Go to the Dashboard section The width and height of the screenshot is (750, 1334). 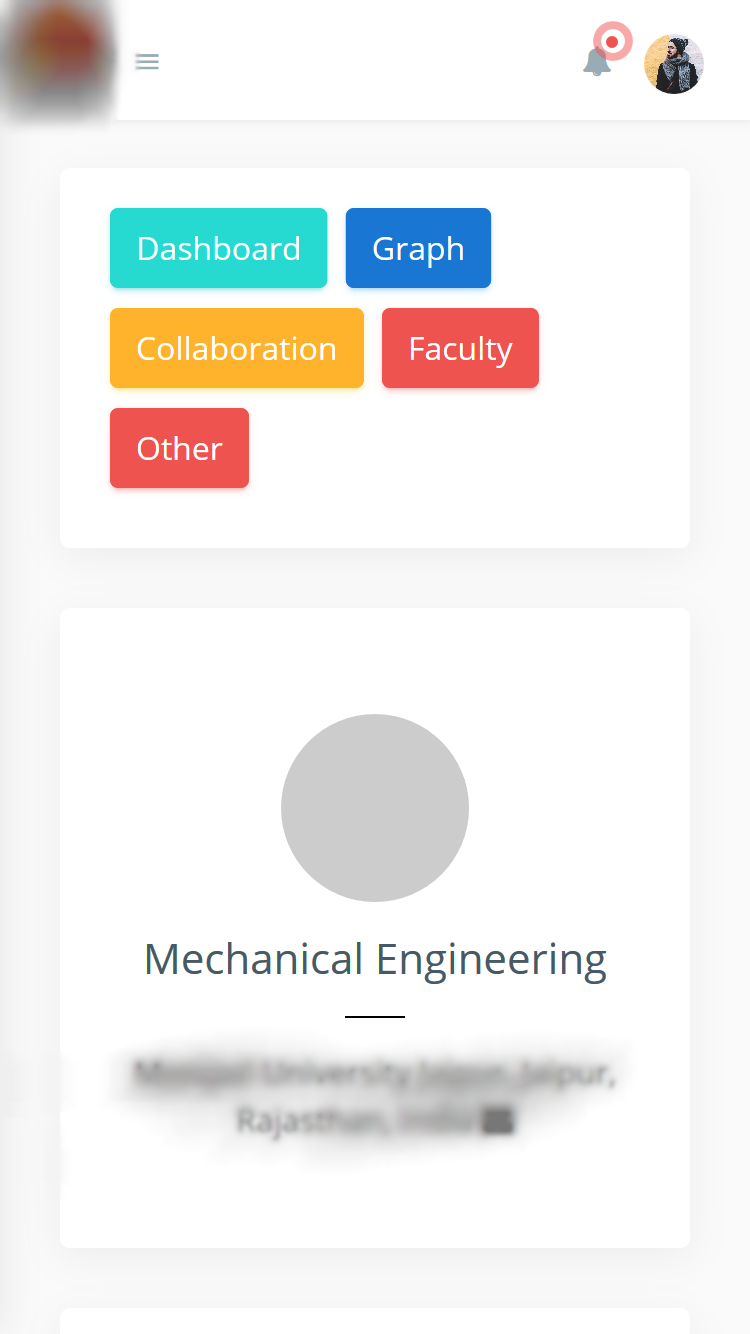click(218, 248)
